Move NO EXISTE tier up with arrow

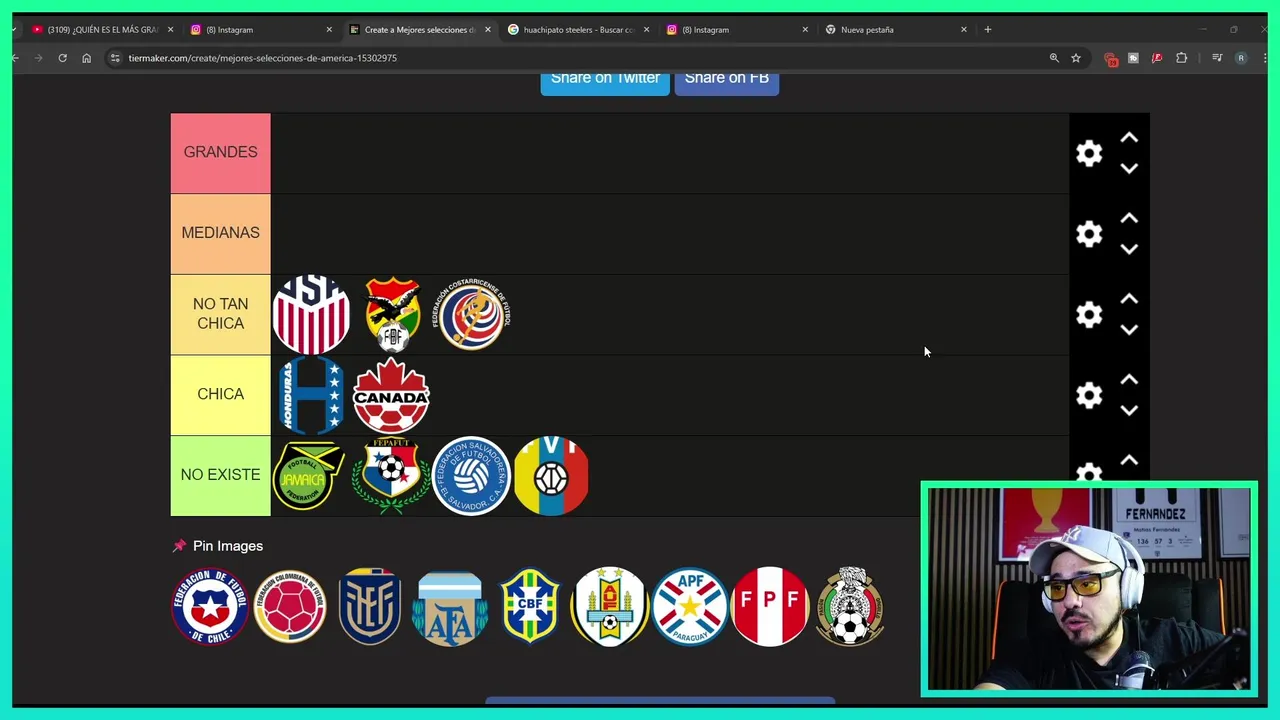[x=1129, y=461]
